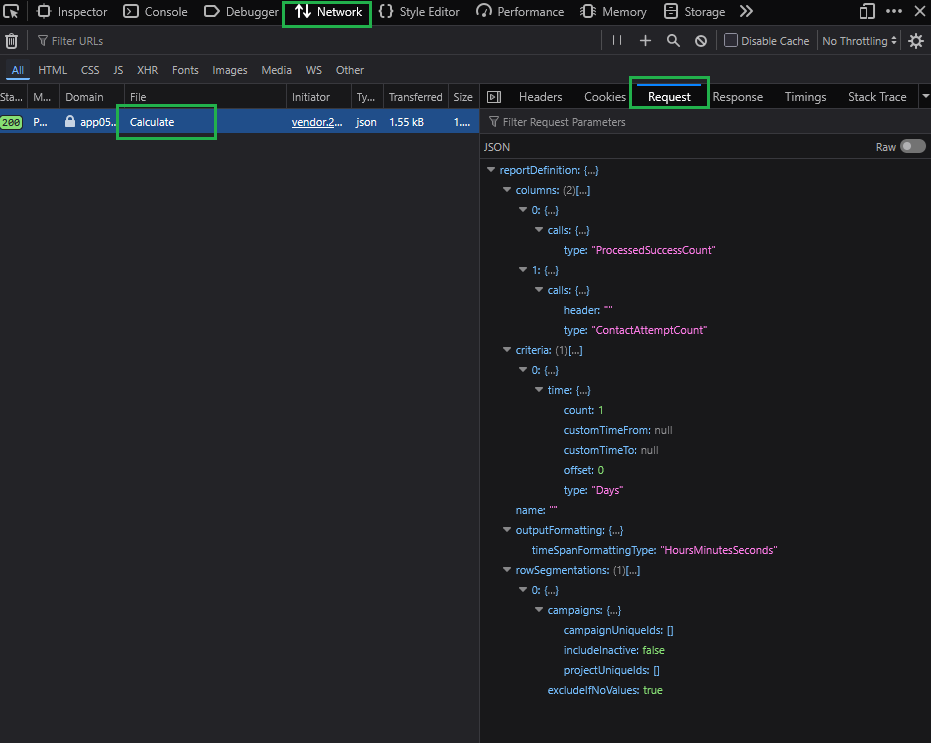Open the No Throttling dropdown
Viewport: 931px width, 743px height.
856,41
